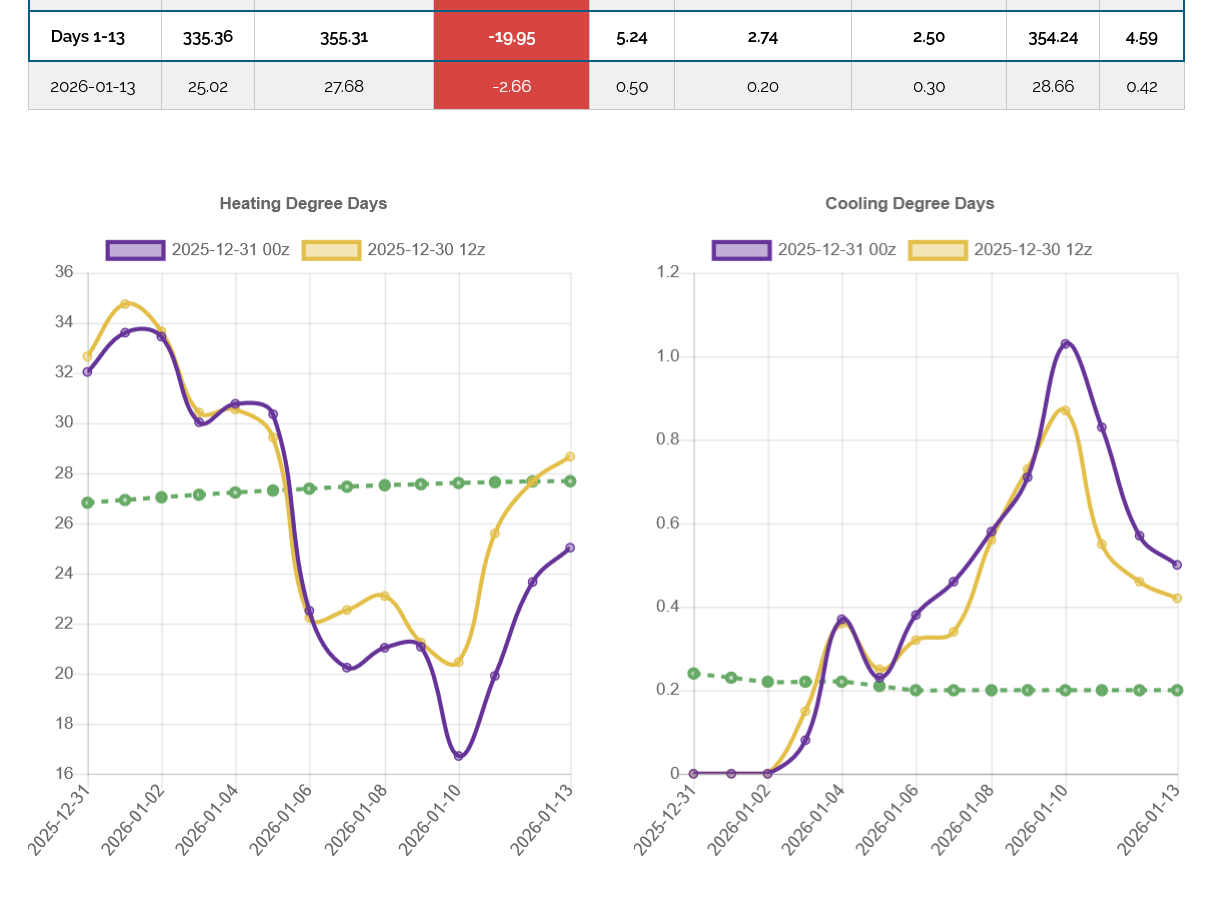
Task: Click purple heating low point at 2026-01-10
Action: (x=459, y=756)
